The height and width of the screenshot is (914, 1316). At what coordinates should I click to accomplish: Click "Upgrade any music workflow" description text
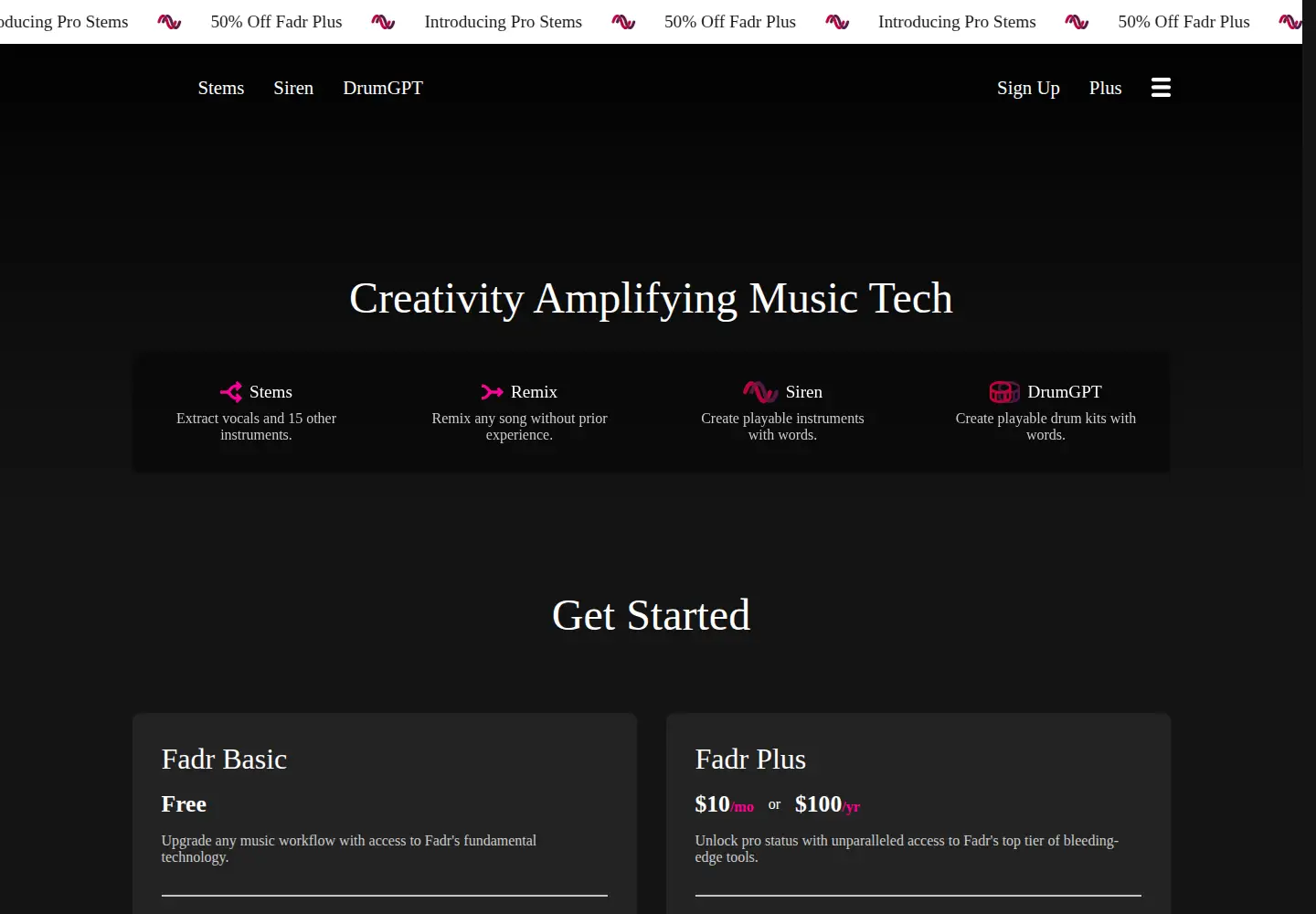pos(349,849)
